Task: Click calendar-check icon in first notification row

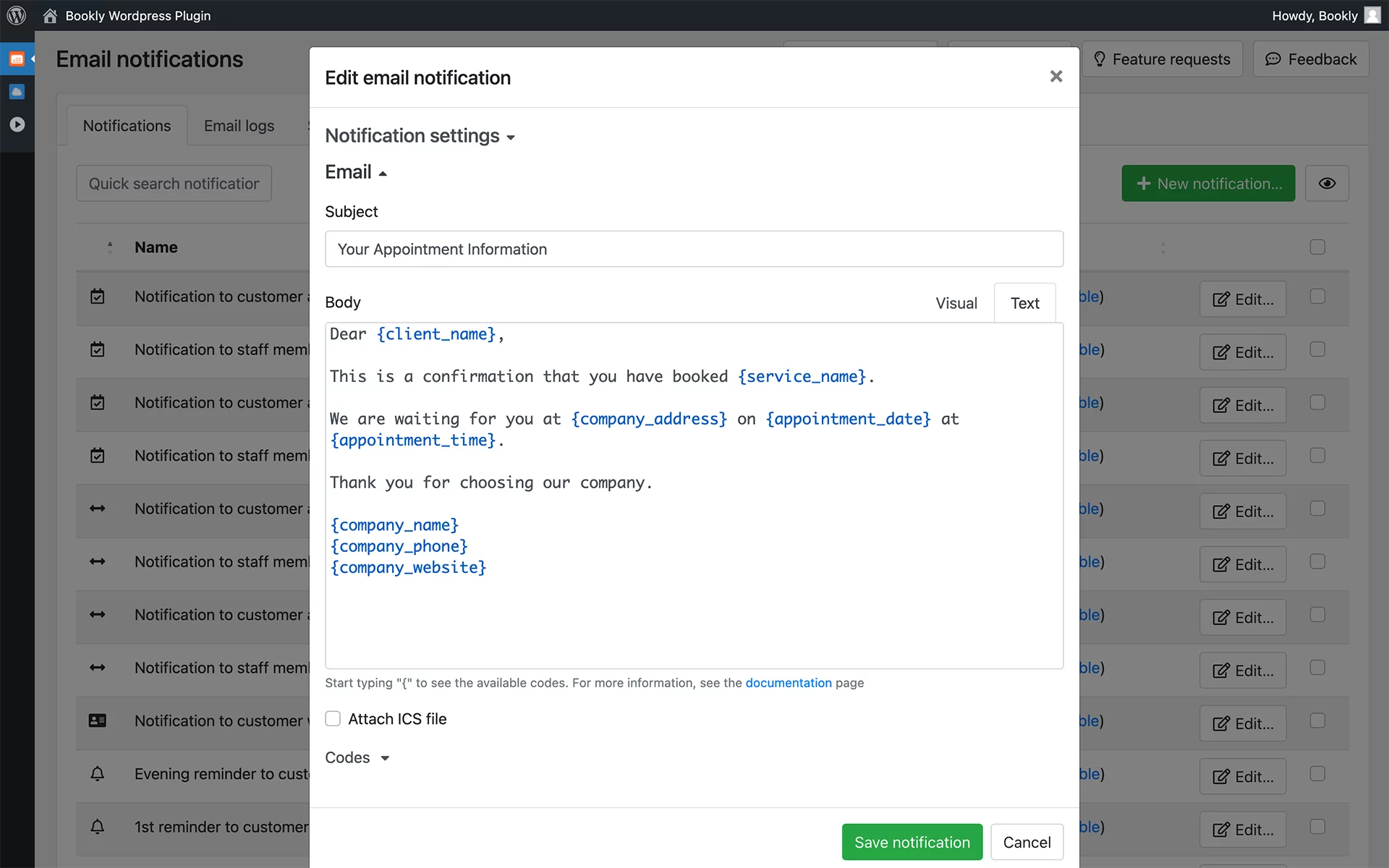Action: tap(98, 297)
